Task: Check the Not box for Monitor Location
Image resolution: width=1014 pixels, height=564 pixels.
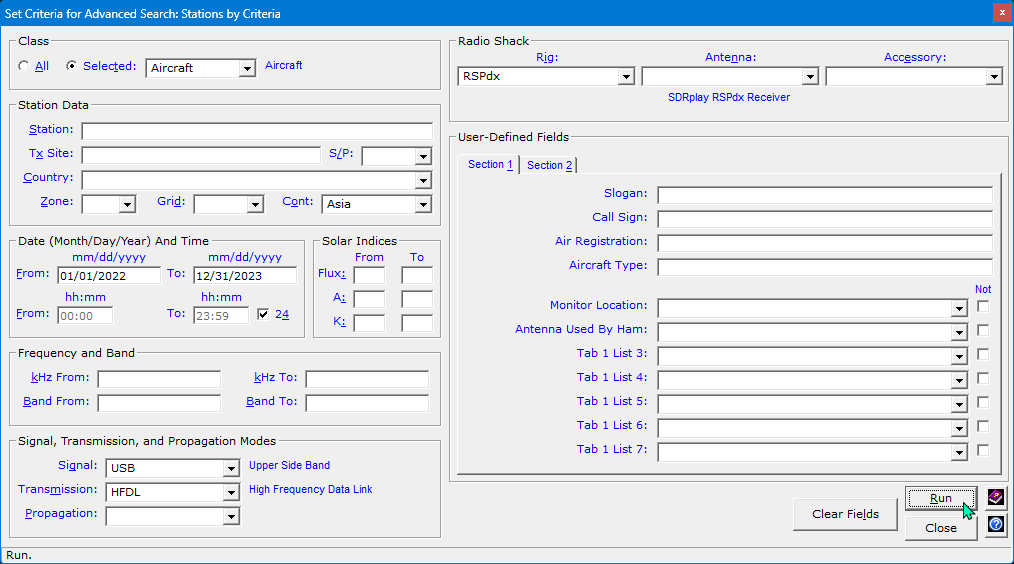Action: coord(983,306)
